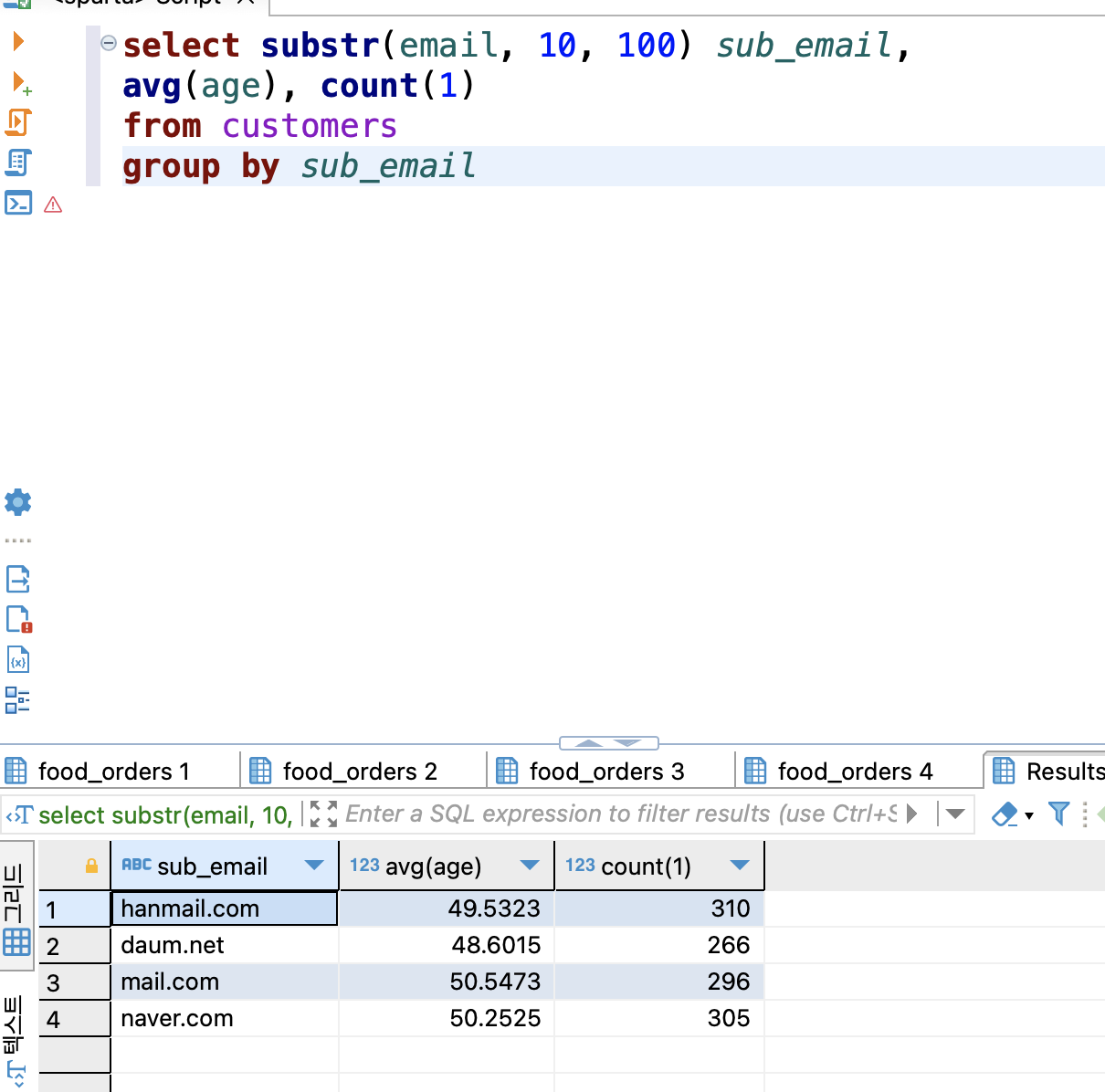Select the hanmail.com cell
Viewport: 1105px width, 1092px height.
click(224, 908)
